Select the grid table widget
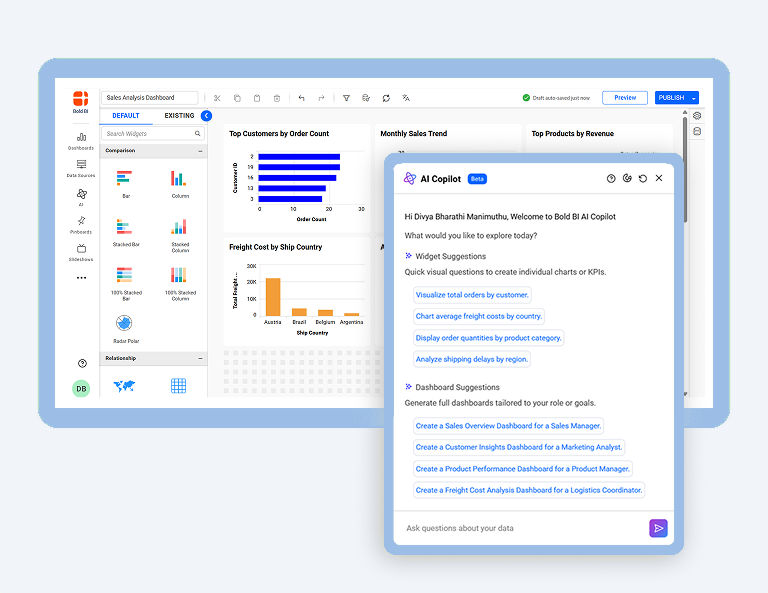The image size is (768, 593). click(178, 386)
